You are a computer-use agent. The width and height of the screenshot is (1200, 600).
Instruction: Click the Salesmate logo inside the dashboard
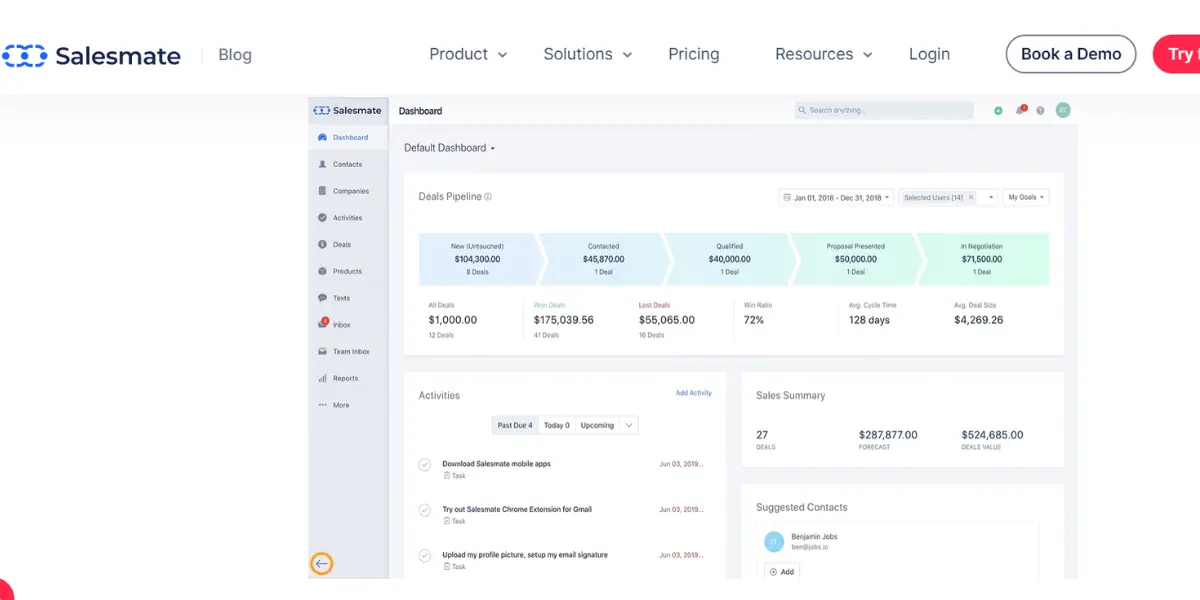(x=347, y=111)
